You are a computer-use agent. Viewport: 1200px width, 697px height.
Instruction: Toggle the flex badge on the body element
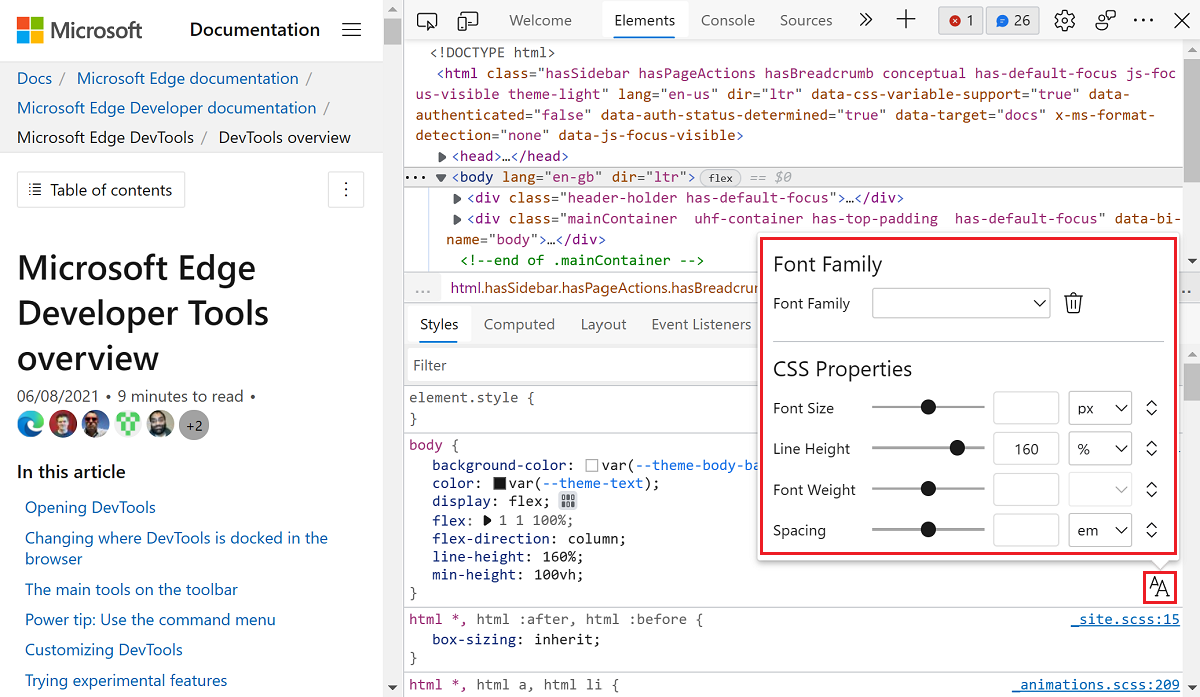(x=719, y=176)
